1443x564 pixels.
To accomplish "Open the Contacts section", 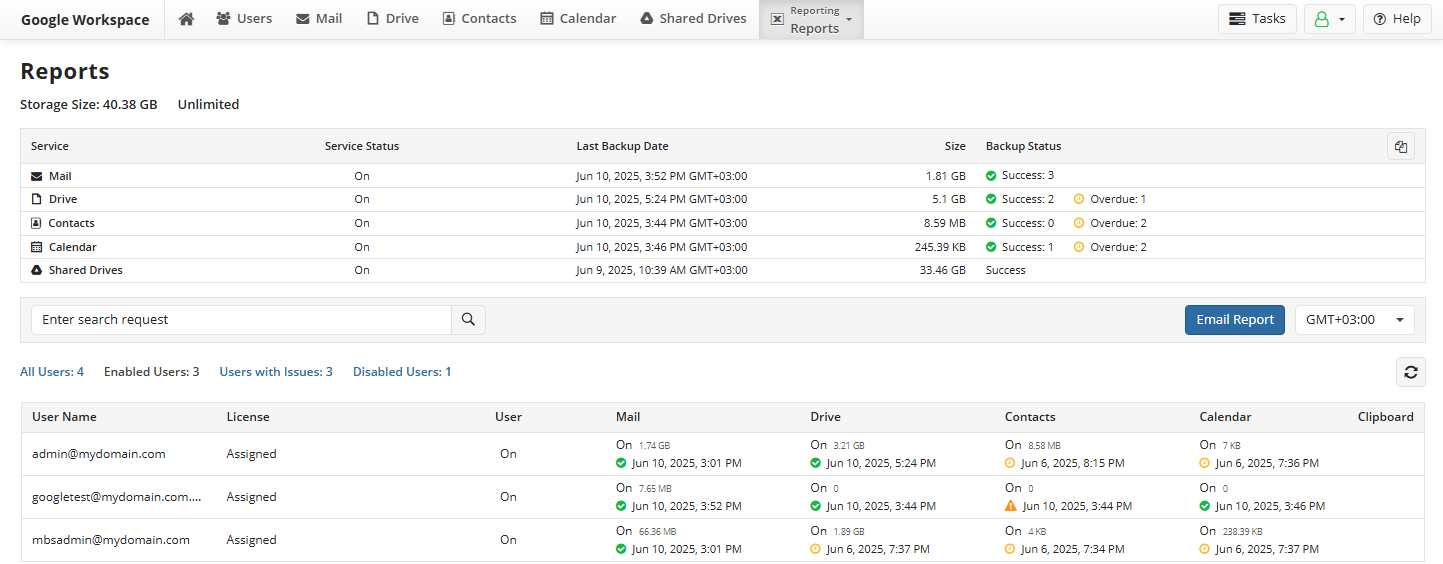I will pos(479,19).
